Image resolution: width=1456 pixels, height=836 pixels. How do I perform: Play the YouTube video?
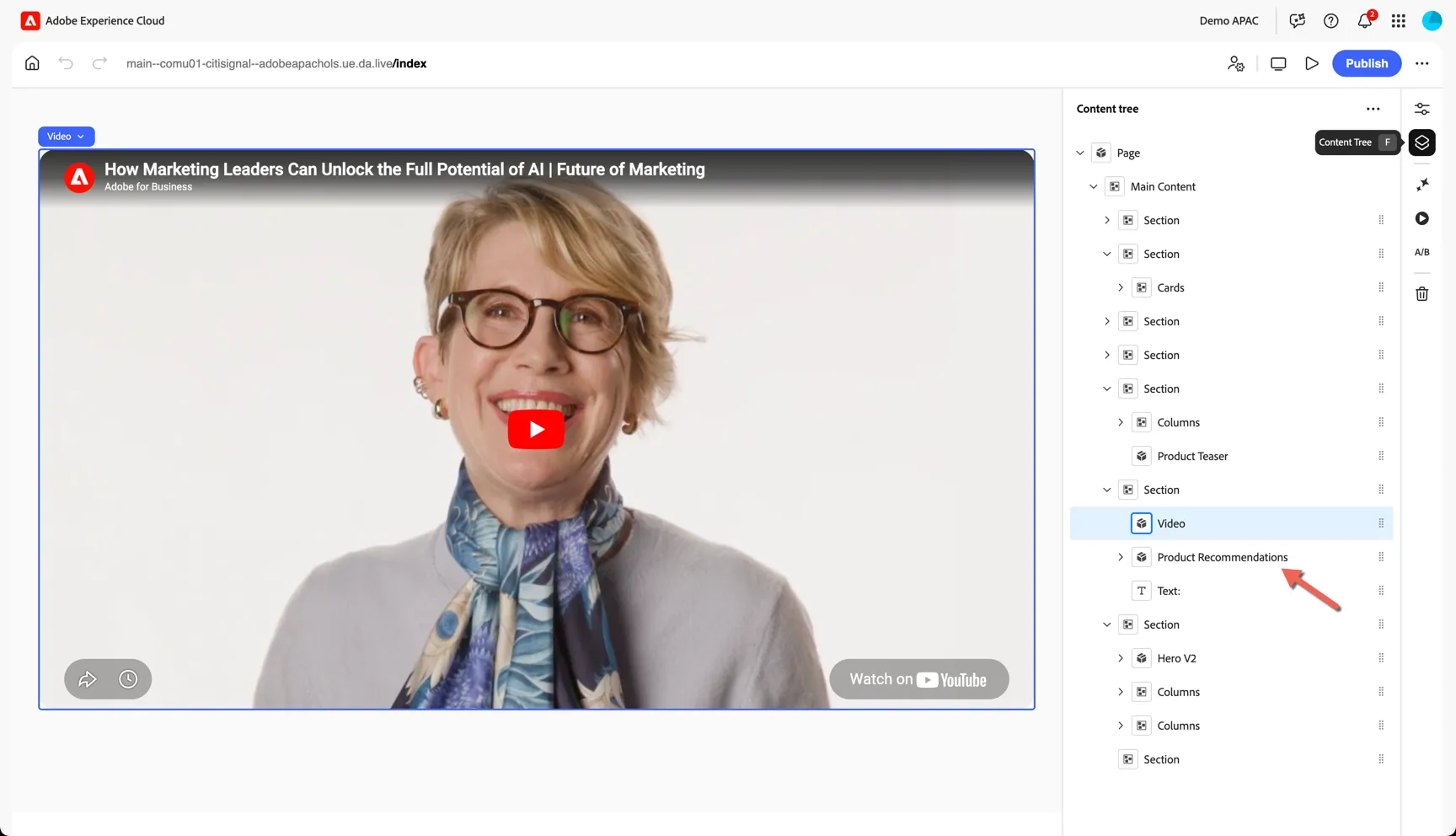pos(536,430)
